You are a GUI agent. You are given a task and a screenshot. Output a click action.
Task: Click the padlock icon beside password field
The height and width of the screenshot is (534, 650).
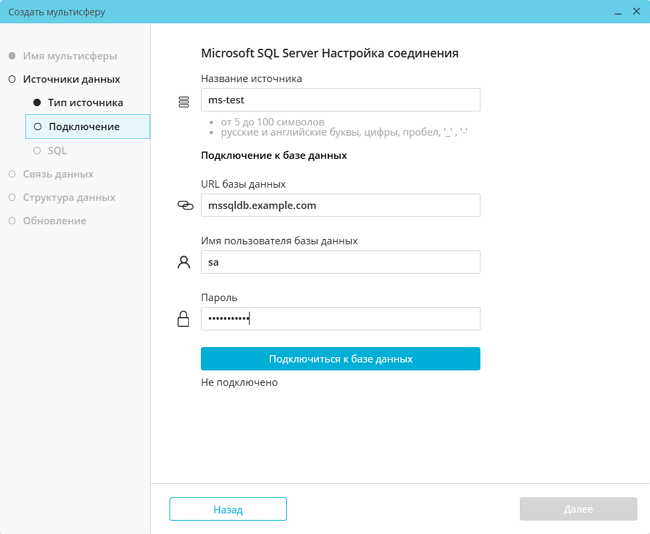coord(183,319)
